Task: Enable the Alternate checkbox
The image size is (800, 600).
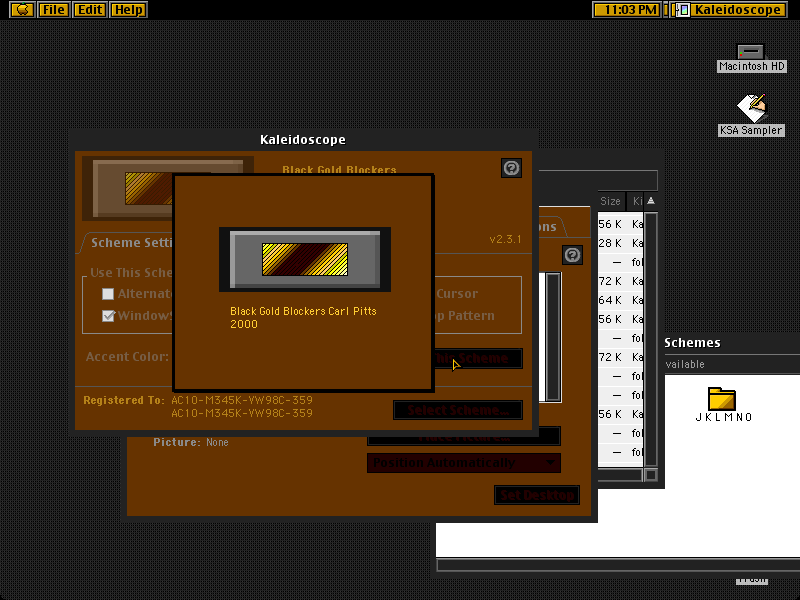Action: (x=108, y=294)
